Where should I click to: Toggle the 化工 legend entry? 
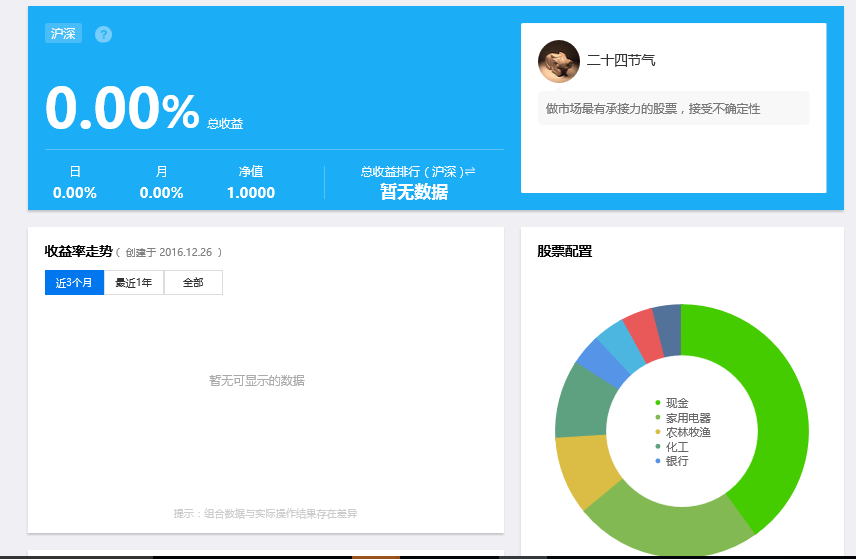(676, 447)
